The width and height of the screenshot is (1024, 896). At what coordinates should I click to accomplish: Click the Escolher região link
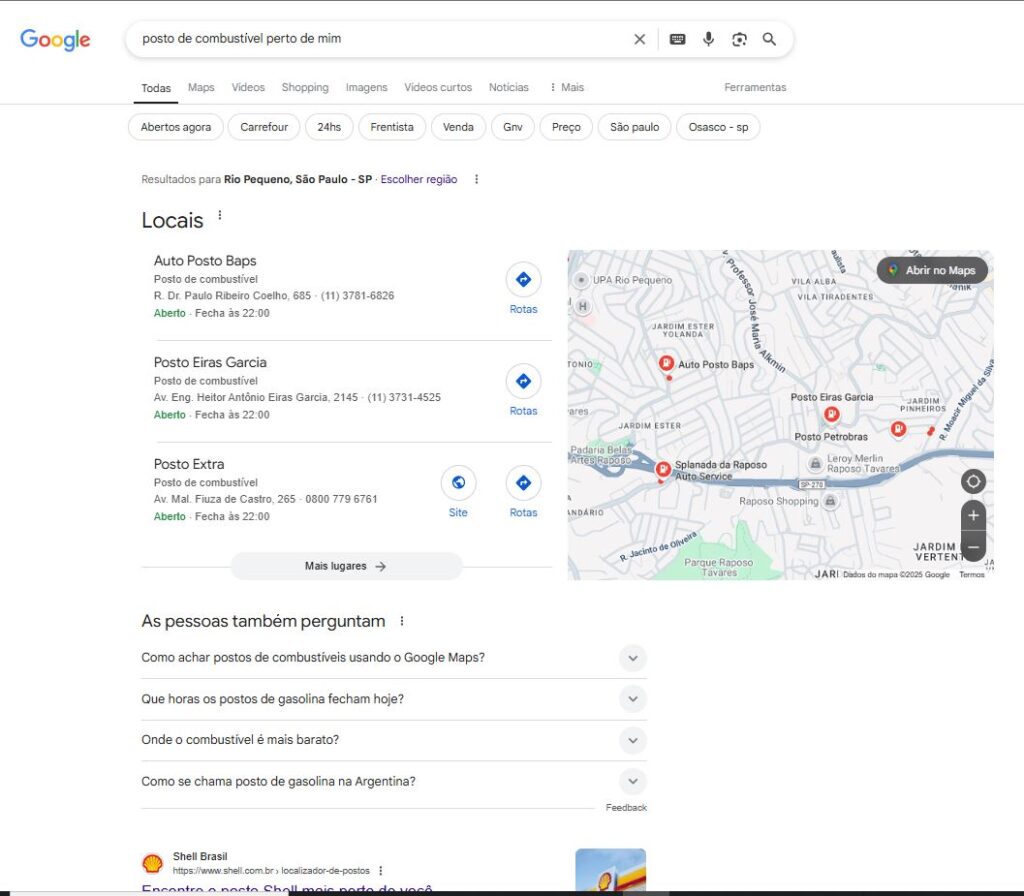pos(419,180)
